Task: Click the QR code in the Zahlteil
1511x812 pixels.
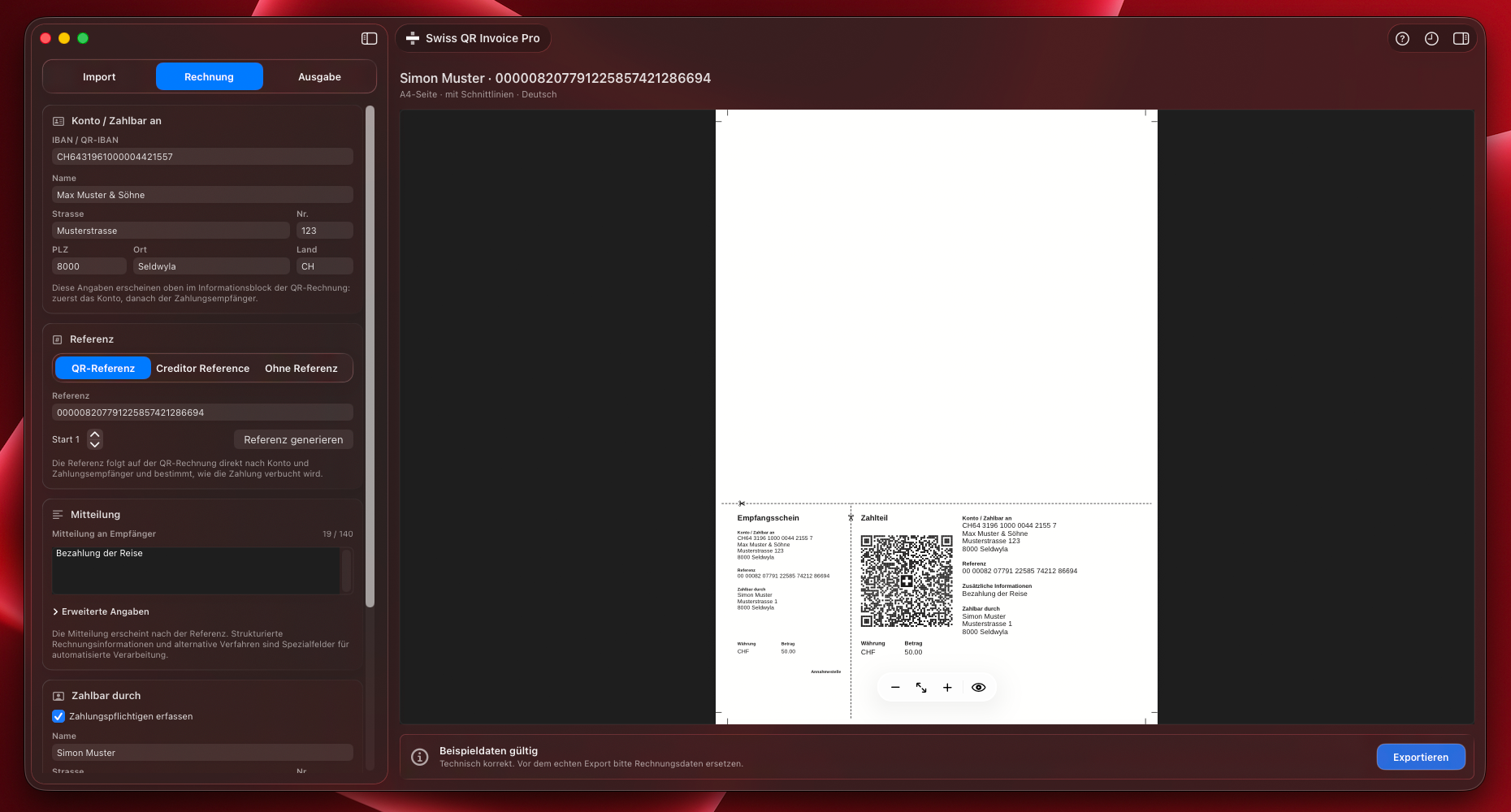Action: pyautogui.click(x=907, y=581)
